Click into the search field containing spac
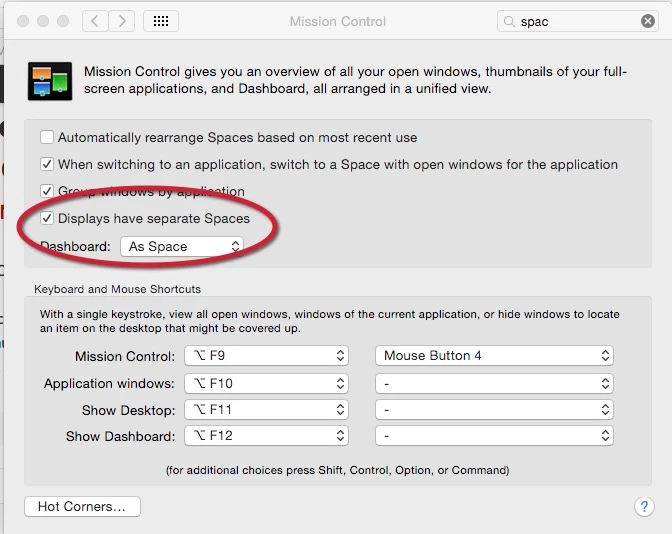672x534 pixels. 577,21
